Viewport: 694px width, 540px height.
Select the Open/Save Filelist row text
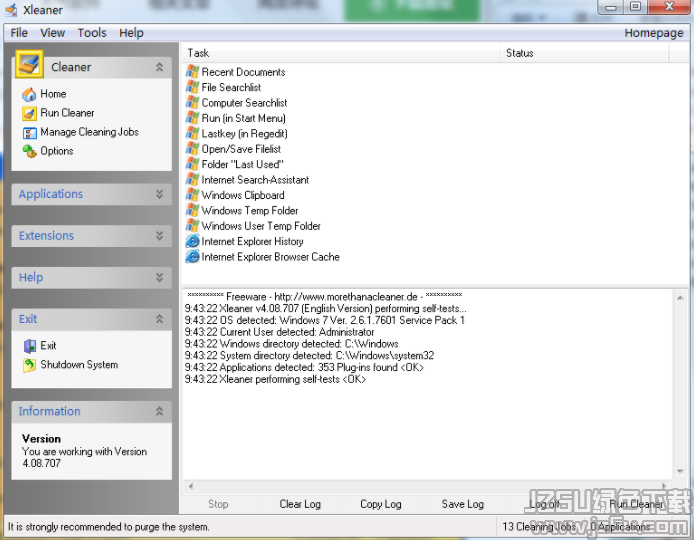[241, 149]
